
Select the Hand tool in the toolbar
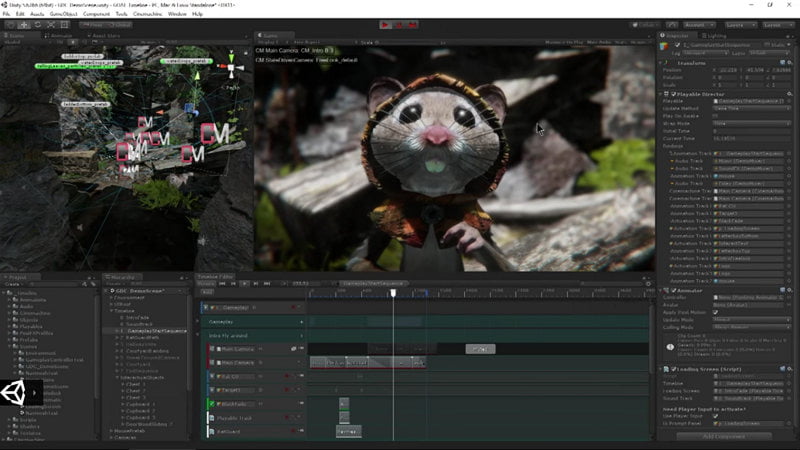[x=10, y=24]
